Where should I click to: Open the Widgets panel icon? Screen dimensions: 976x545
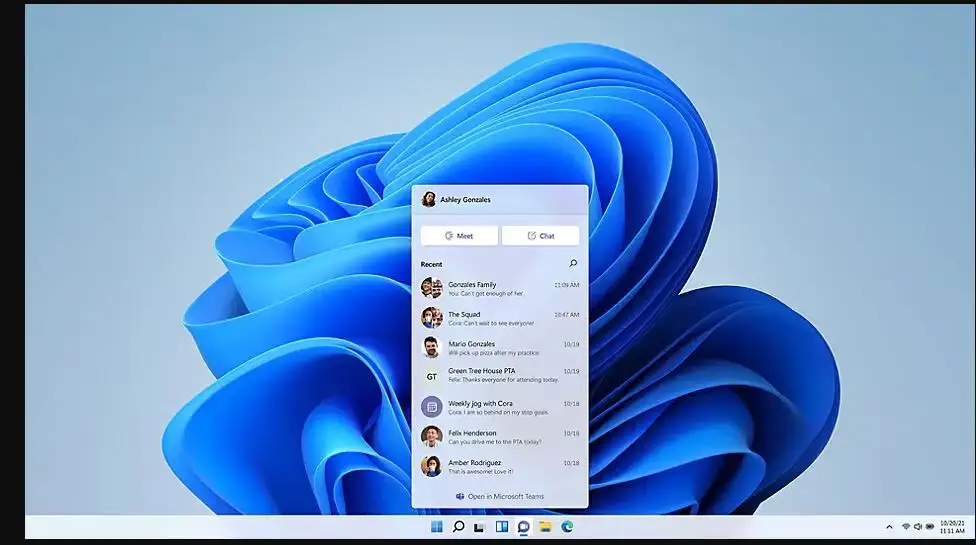coord(502,527)
